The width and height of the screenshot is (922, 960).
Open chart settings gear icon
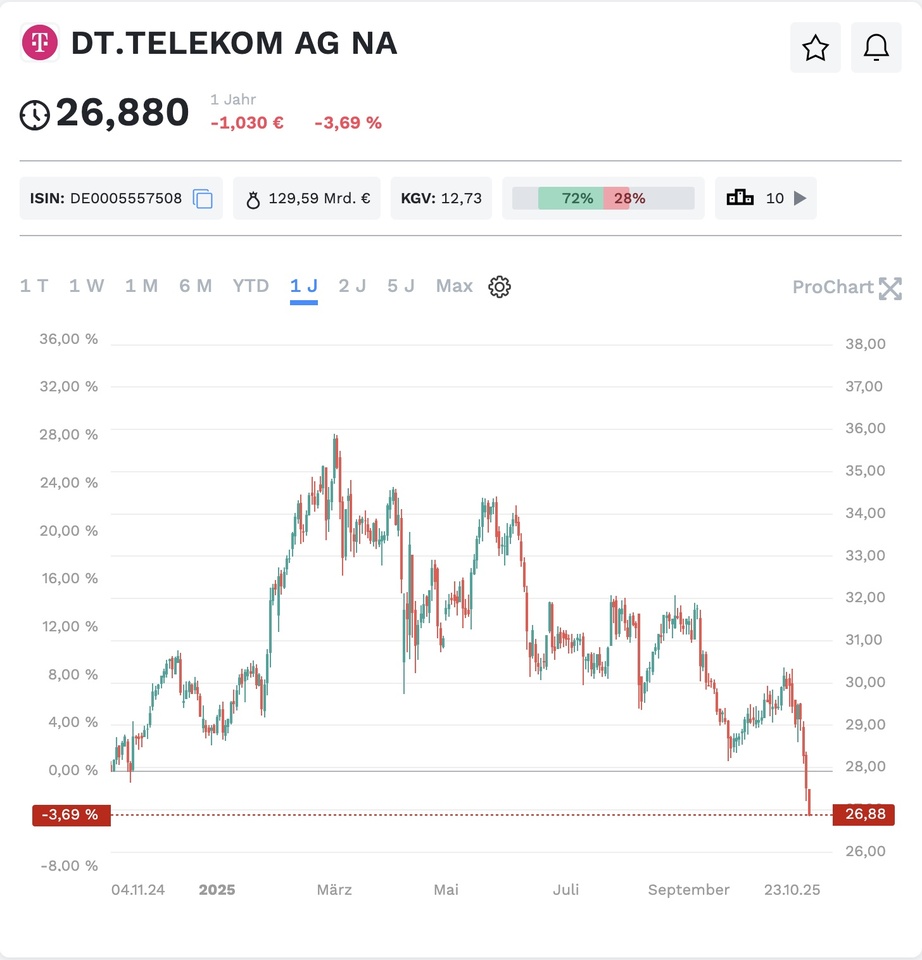coord(499,287)
